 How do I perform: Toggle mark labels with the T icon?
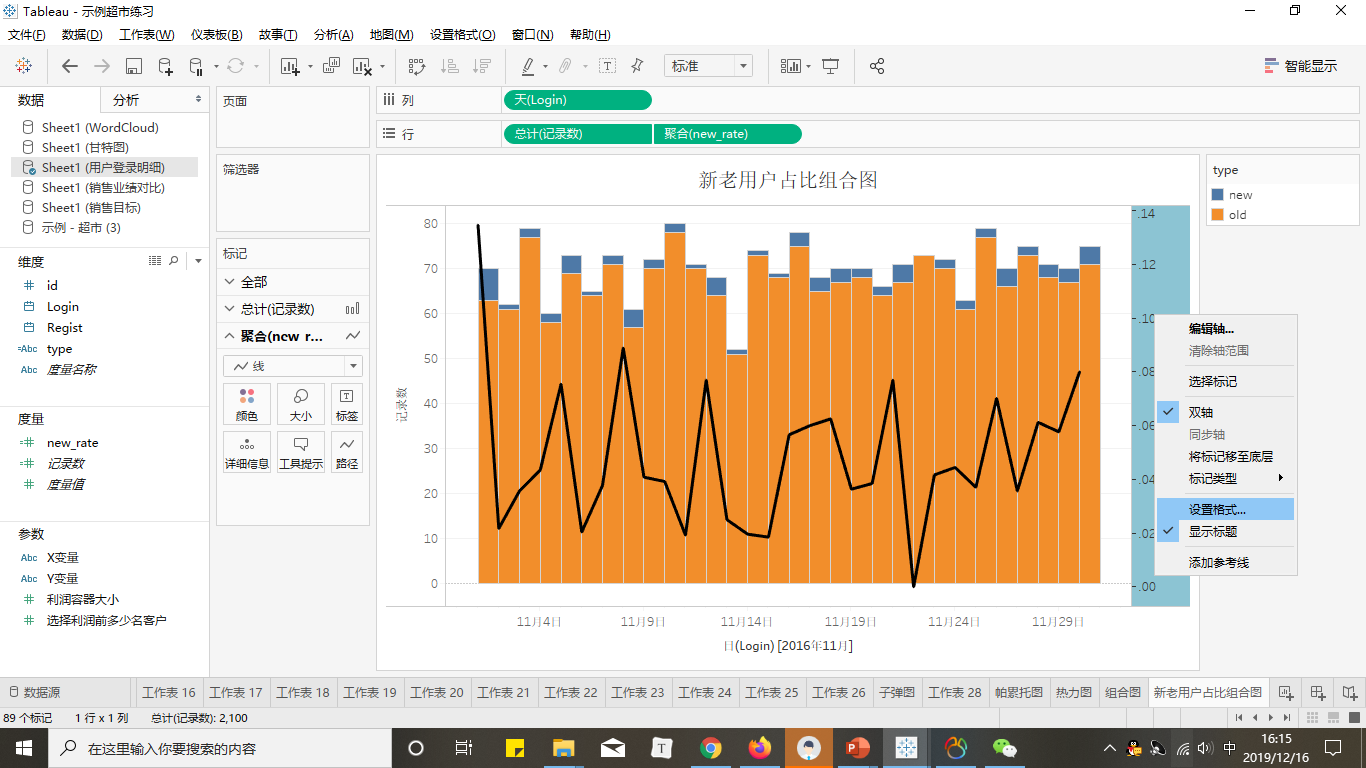pyautogui.click(x=607, y=66)
